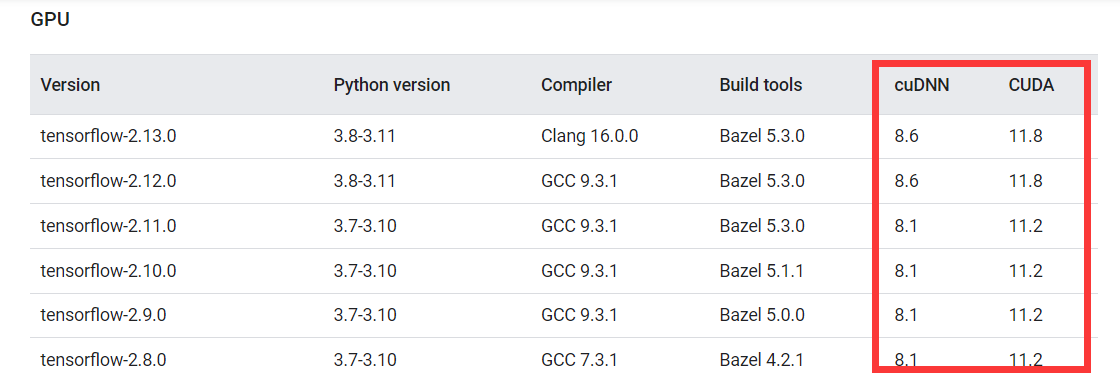Click the Clang 16.0.0 compiler cell
This screenshot has height=377, width=1120.
(589, 136)
